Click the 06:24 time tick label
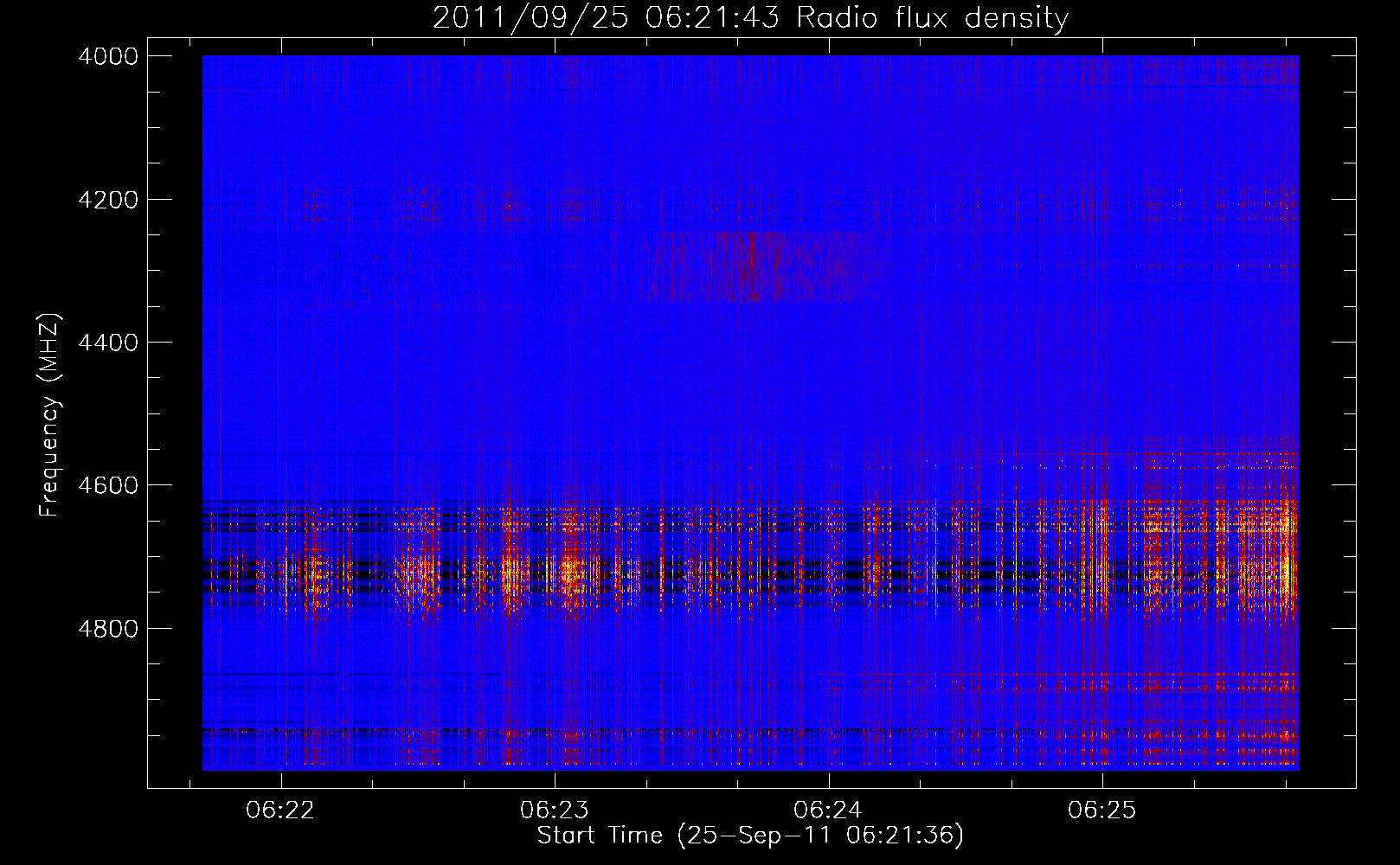This screenshot has height=865, width=1400. 828,811
